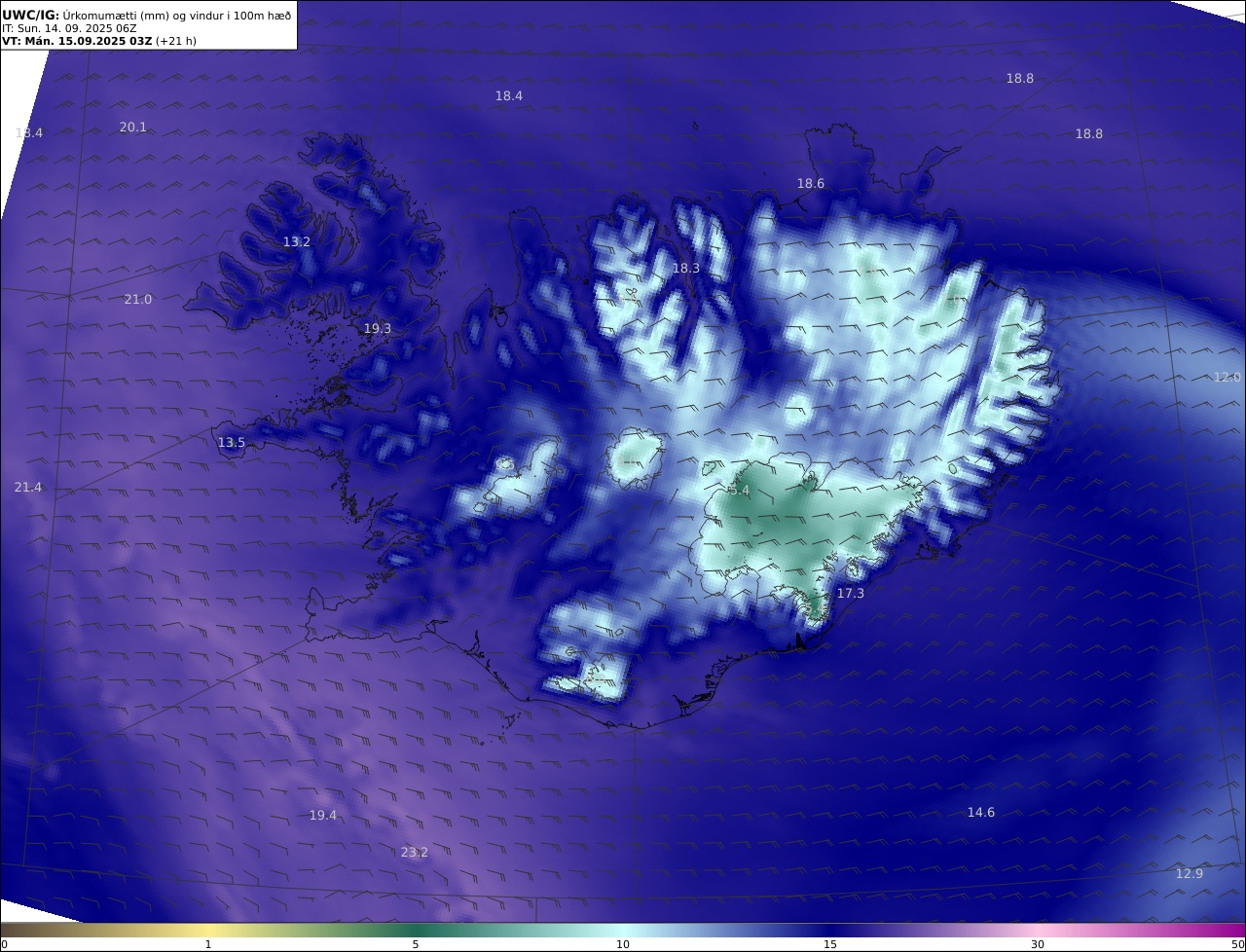Click the 12.9 value label
This screenshot has width=1246, height=952.
pos(1190,874)
